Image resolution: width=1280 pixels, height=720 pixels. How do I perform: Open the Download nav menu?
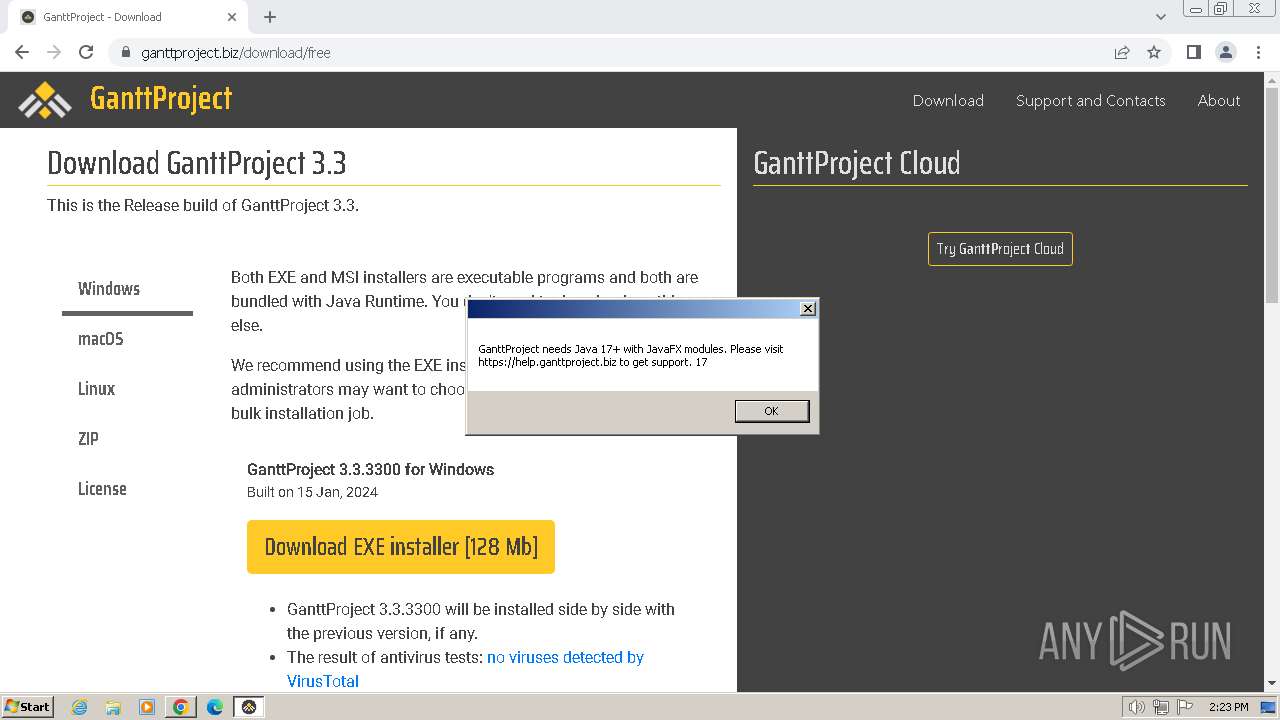(x=948, y=101)
